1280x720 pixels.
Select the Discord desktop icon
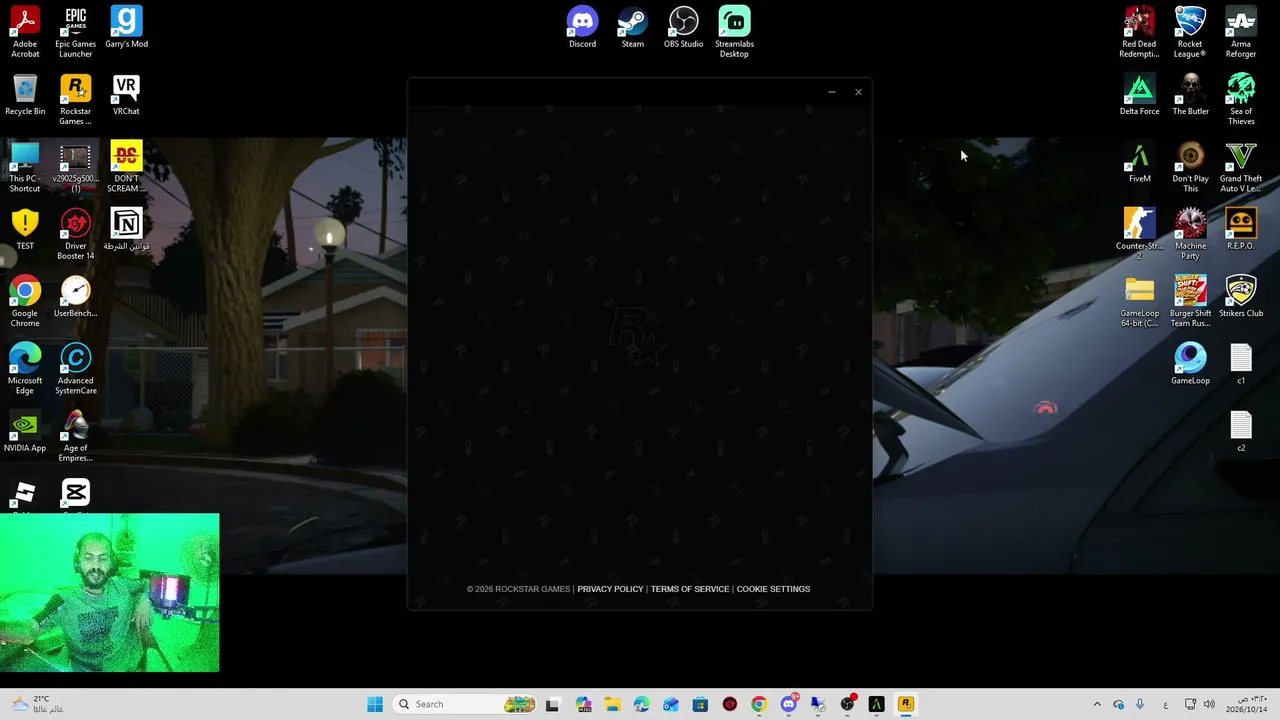[x=582, y=27]
